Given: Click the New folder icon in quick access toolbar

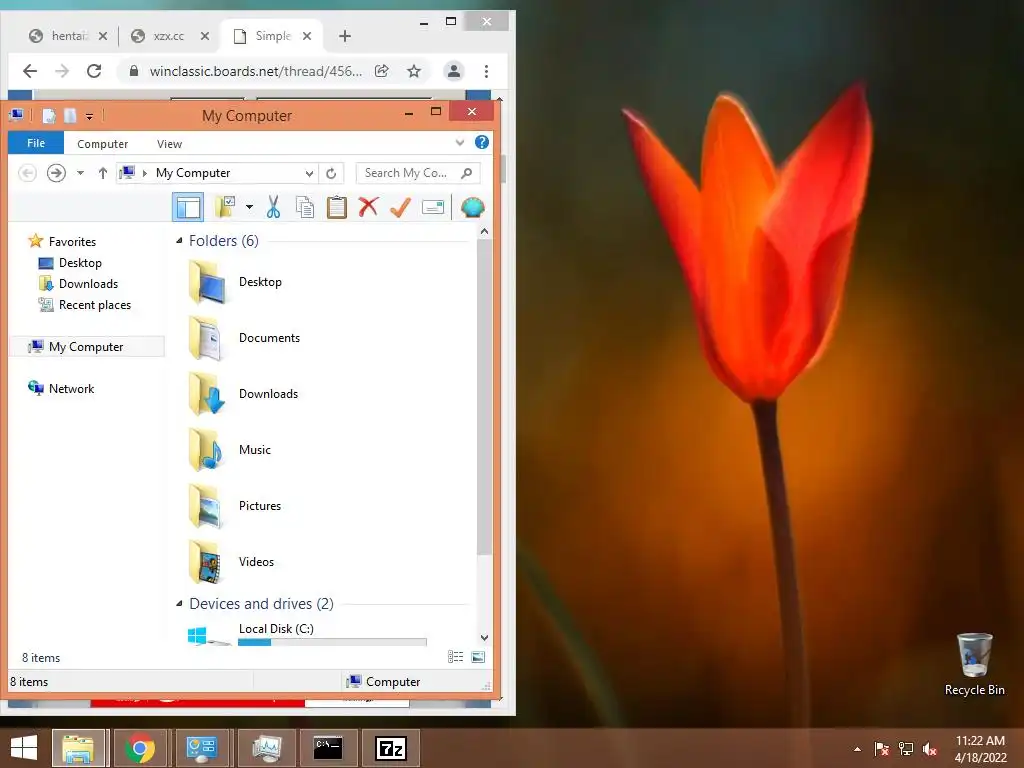Looking at the screenshot, I should pyautogui.click(x=70, y=116).
